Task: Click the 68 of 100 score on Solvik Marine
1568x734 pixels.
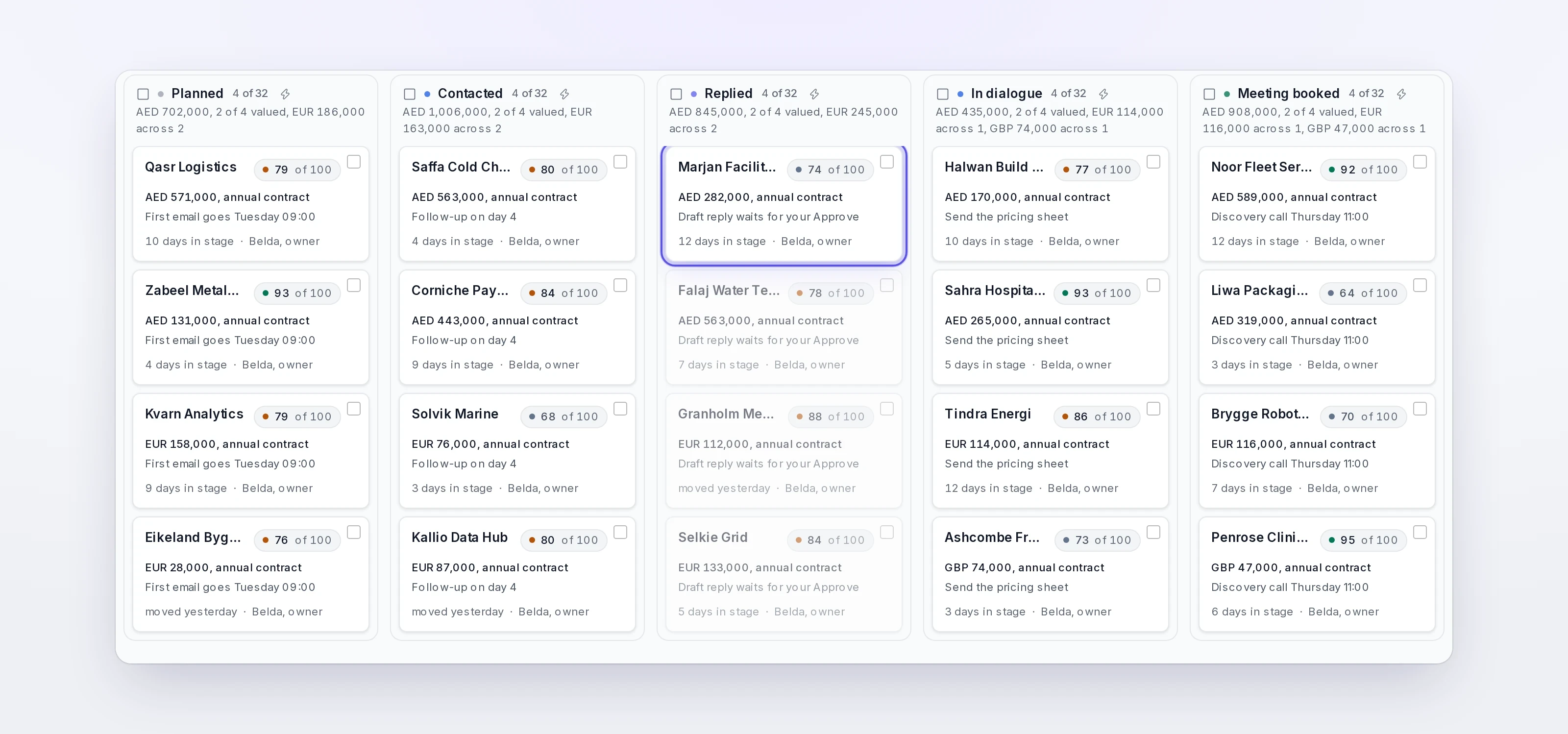Action: [563, 417]
